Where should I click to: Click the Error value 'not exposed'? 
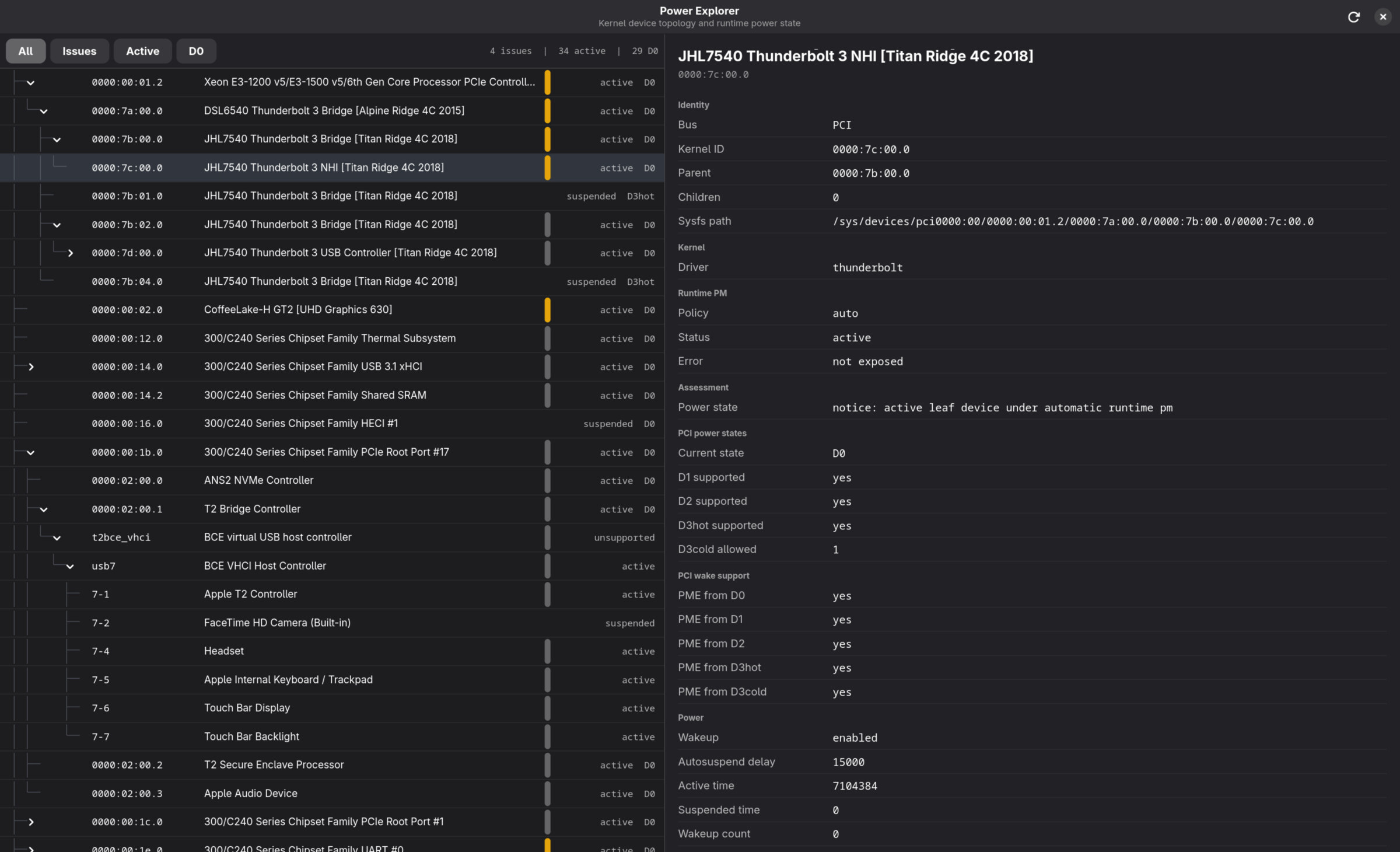coord(867,362)
